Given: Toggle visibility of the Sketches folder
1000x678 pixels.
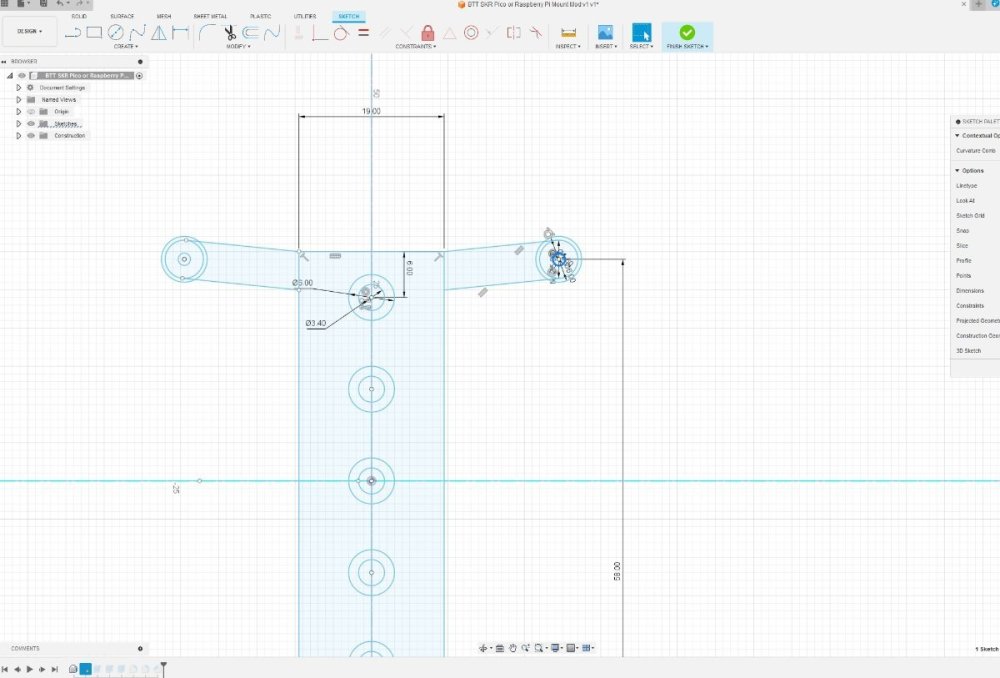Looking at the screenshot, I should tap(31, 124).
